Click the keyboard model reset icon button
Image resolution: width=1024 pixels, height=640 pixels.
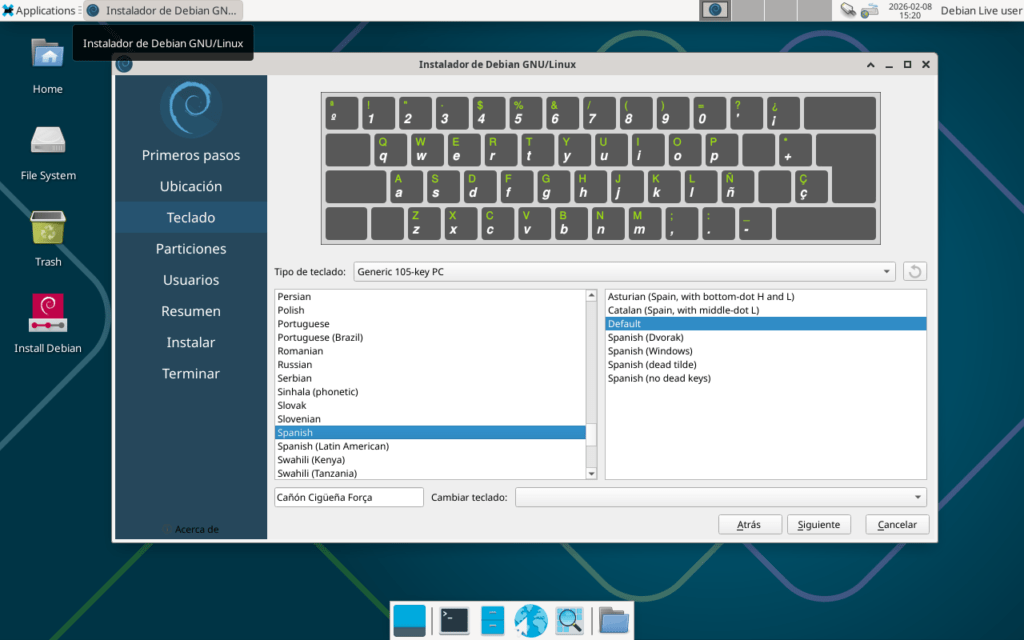(914, 272)
